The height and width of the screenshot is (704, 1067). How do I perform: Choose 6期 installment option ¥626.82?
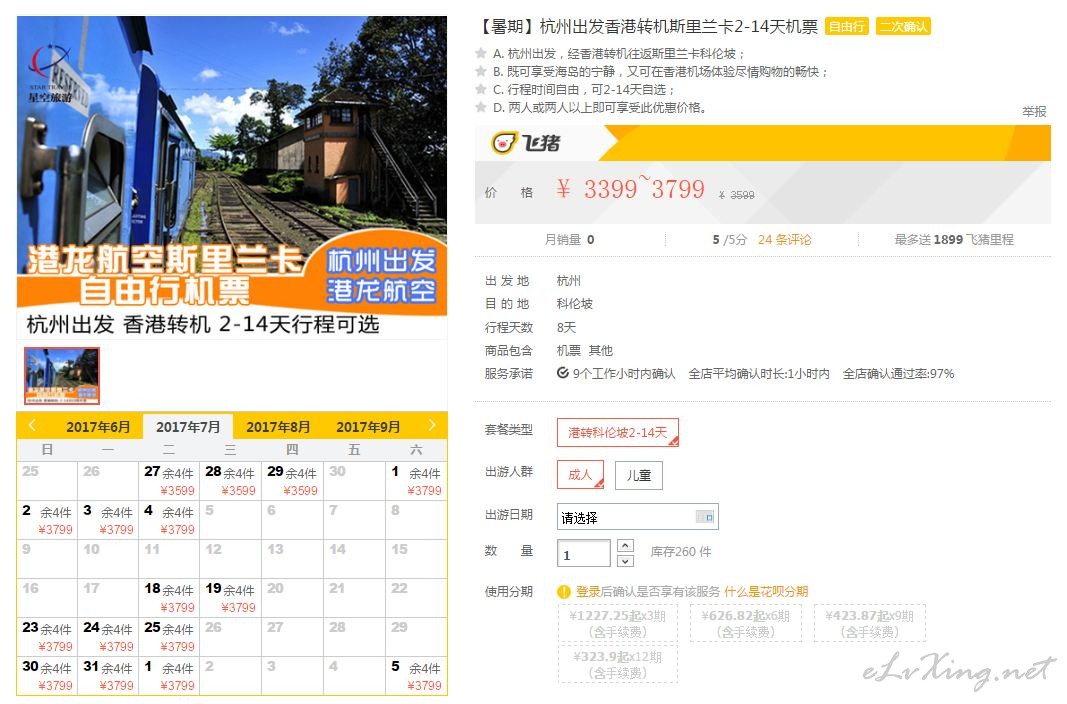pos(745,624)
